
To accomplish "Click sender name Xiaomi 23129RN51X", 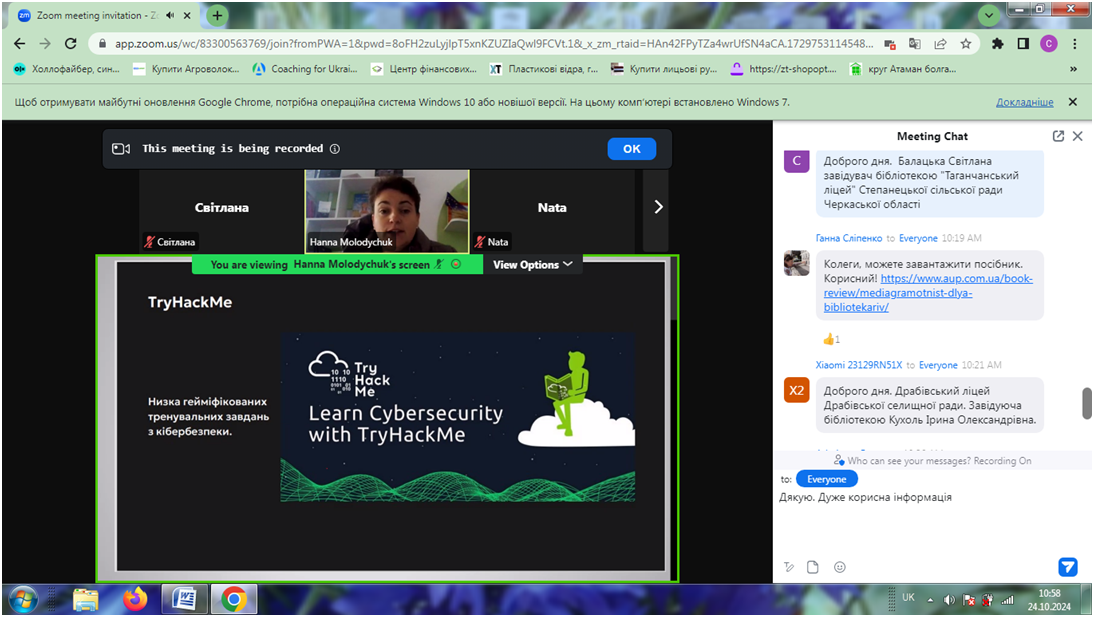I will click(859, 365).
